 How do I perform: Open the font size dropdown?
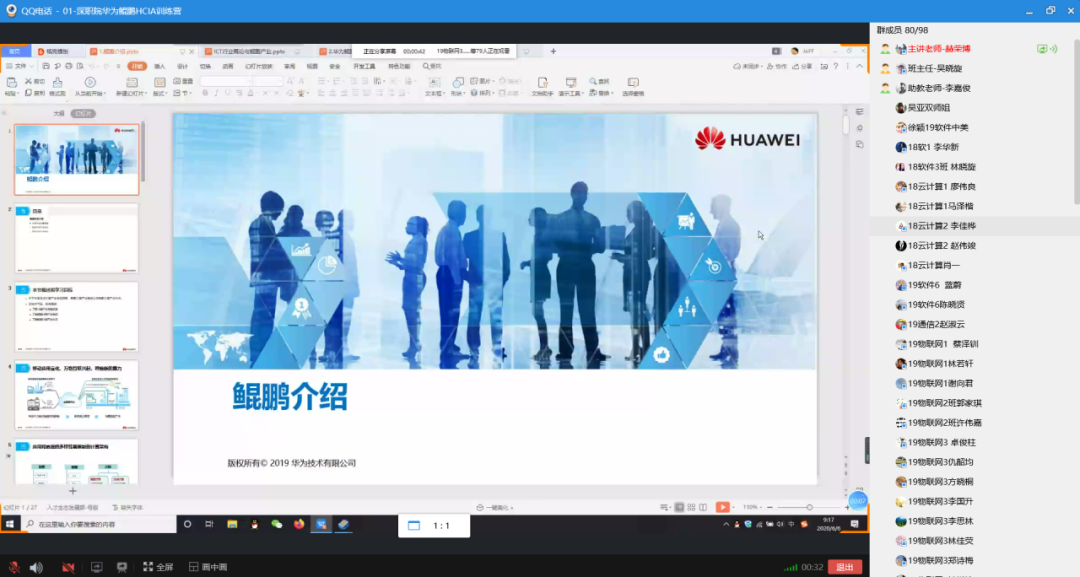coord(280,82)
